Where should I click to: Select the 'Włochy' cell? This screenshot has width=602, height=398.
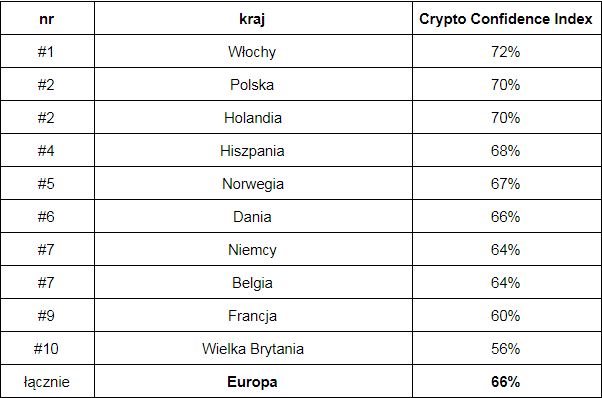pyautogui.click(x=252, y=52)
